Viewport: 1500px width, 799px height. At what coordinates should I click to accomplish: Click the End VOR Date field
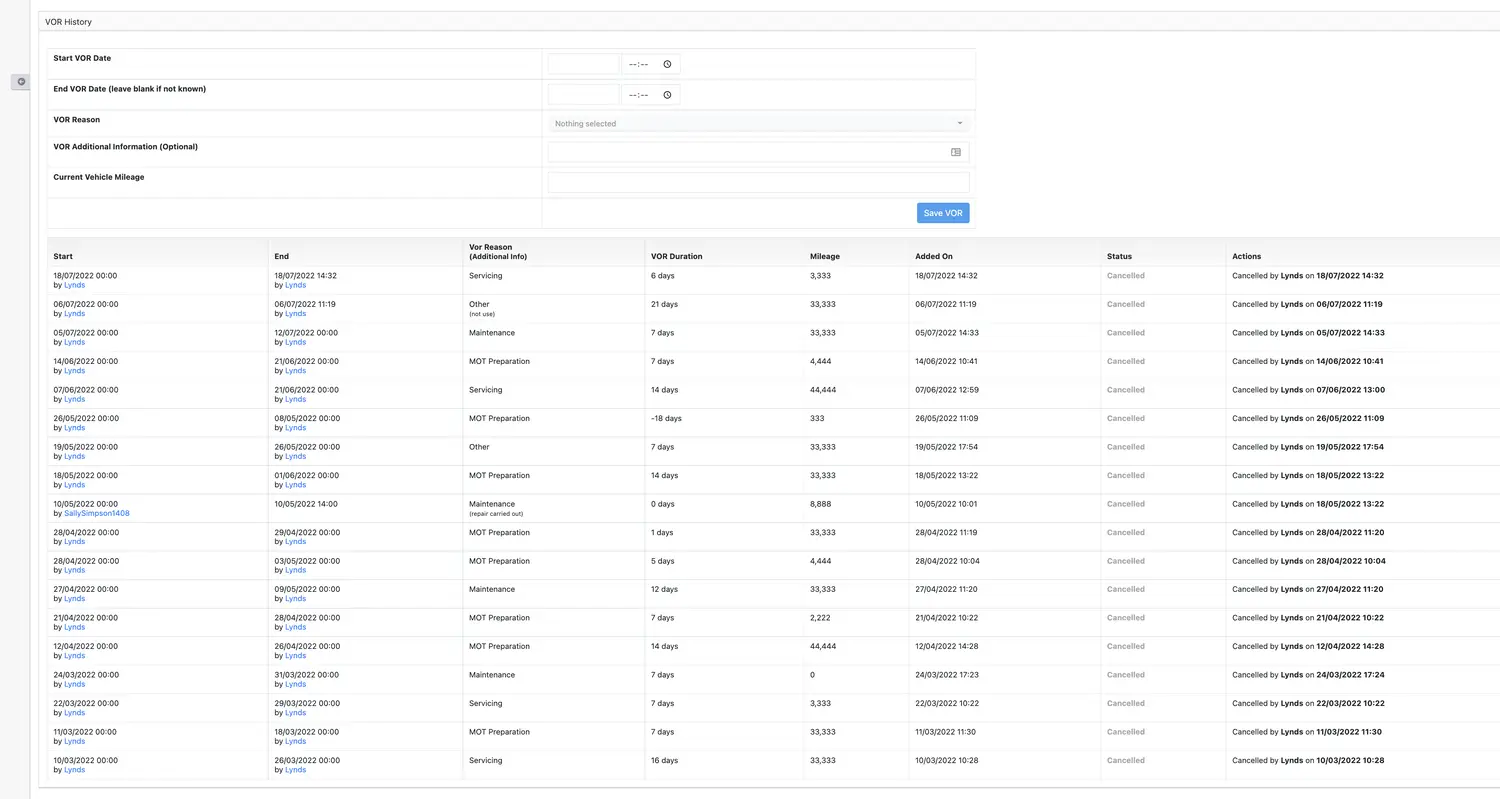tap(583, 95)
